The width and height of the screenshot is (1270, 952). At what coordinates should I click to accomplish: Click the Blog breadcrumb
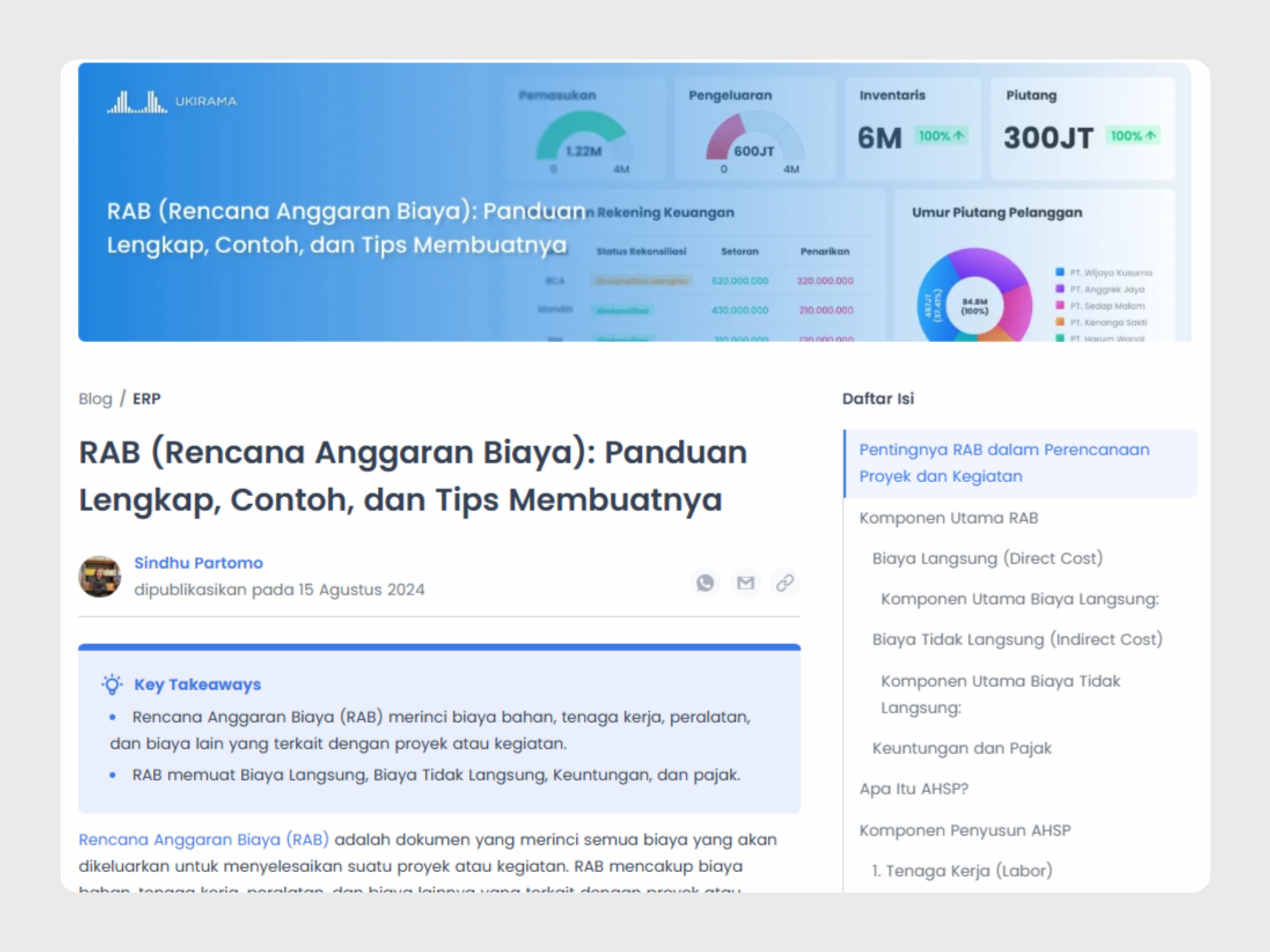(95, 398)
